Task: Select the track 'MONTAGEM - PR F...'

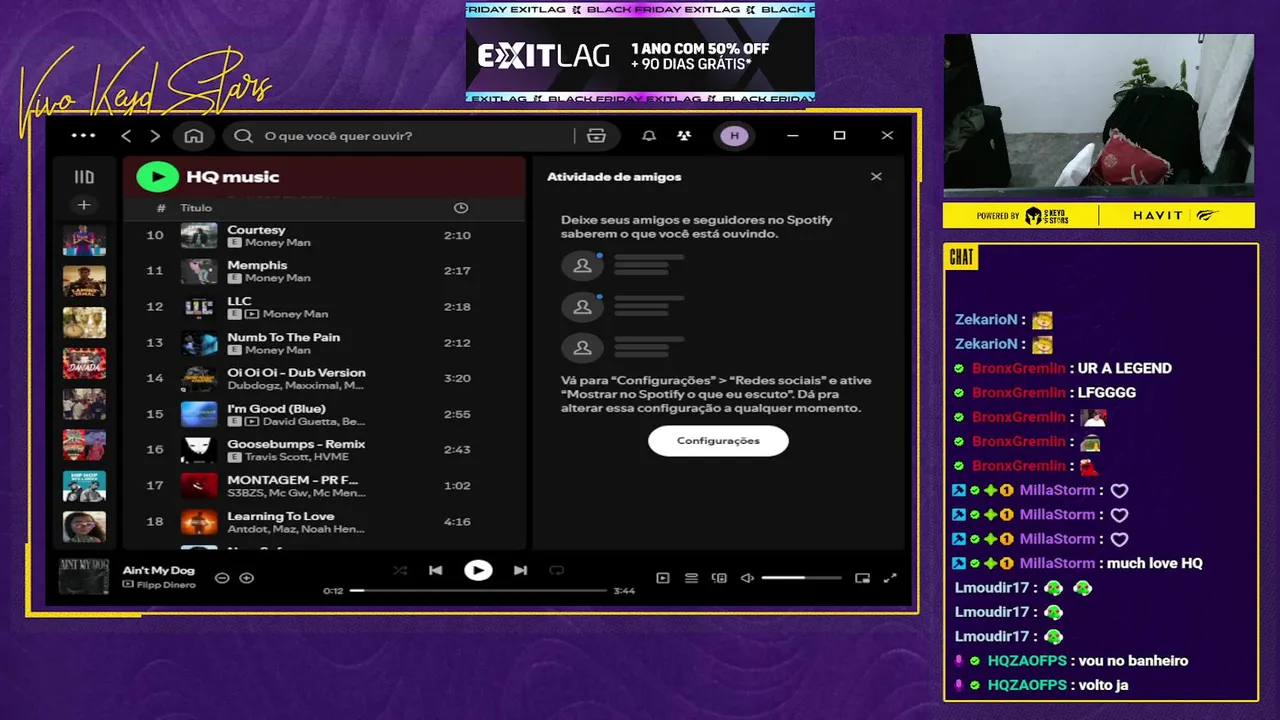Action: click(x=323, y=486)
